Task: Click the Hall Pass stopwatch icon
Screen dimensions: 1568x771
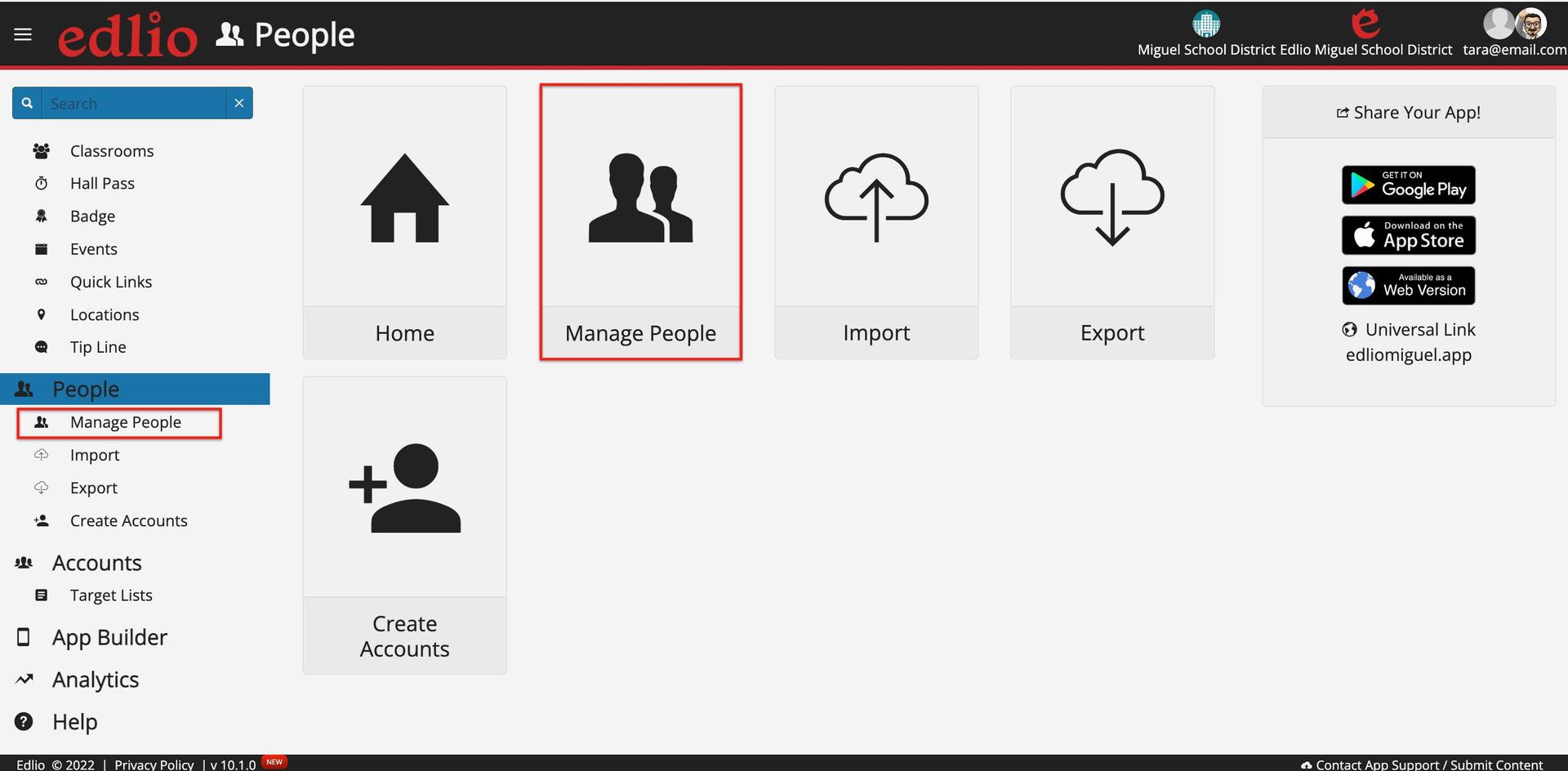Action: 41,183
